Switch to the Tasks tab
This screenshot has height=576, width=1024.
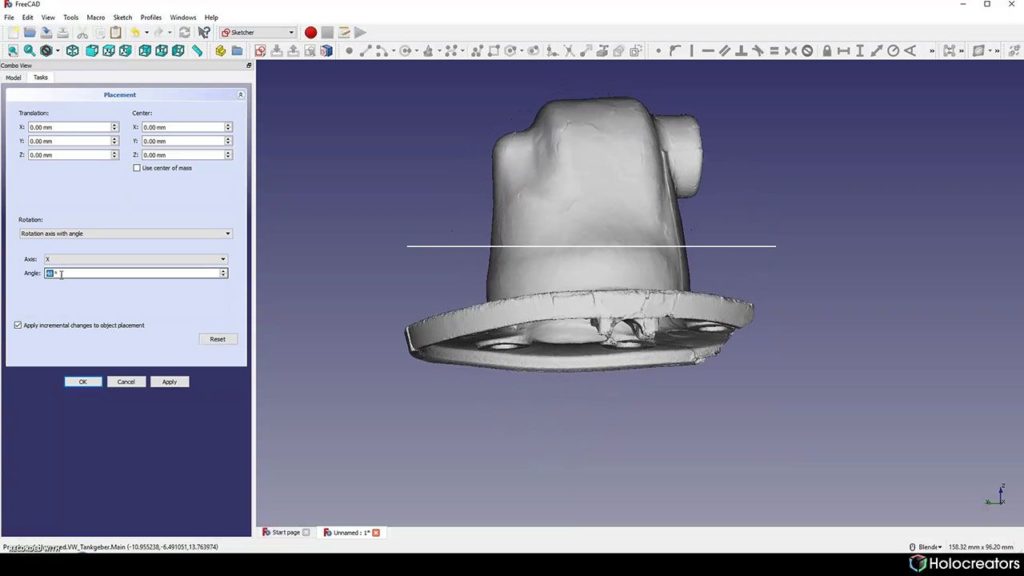(x=40, y=77)
